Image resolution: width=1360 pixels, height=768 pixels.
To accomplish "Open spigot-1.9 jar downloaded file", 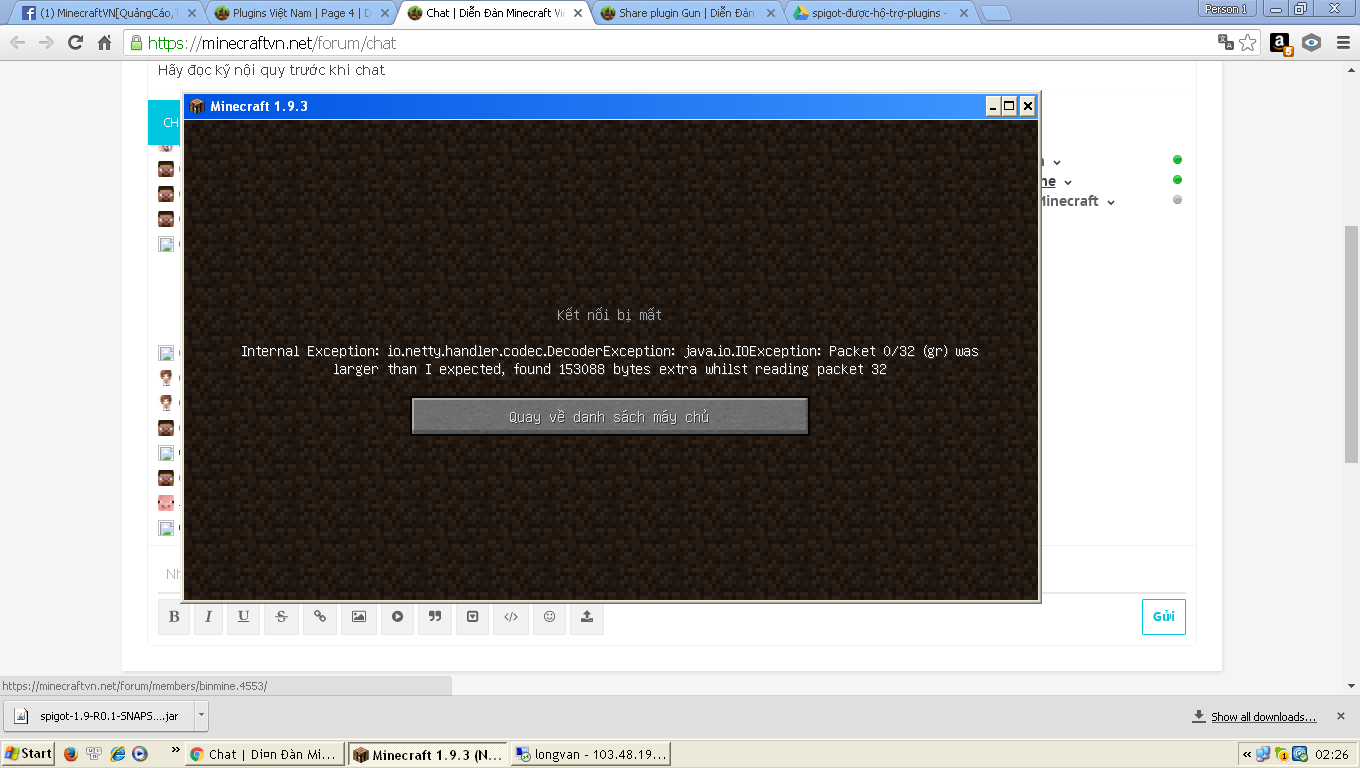I will 98,715.
